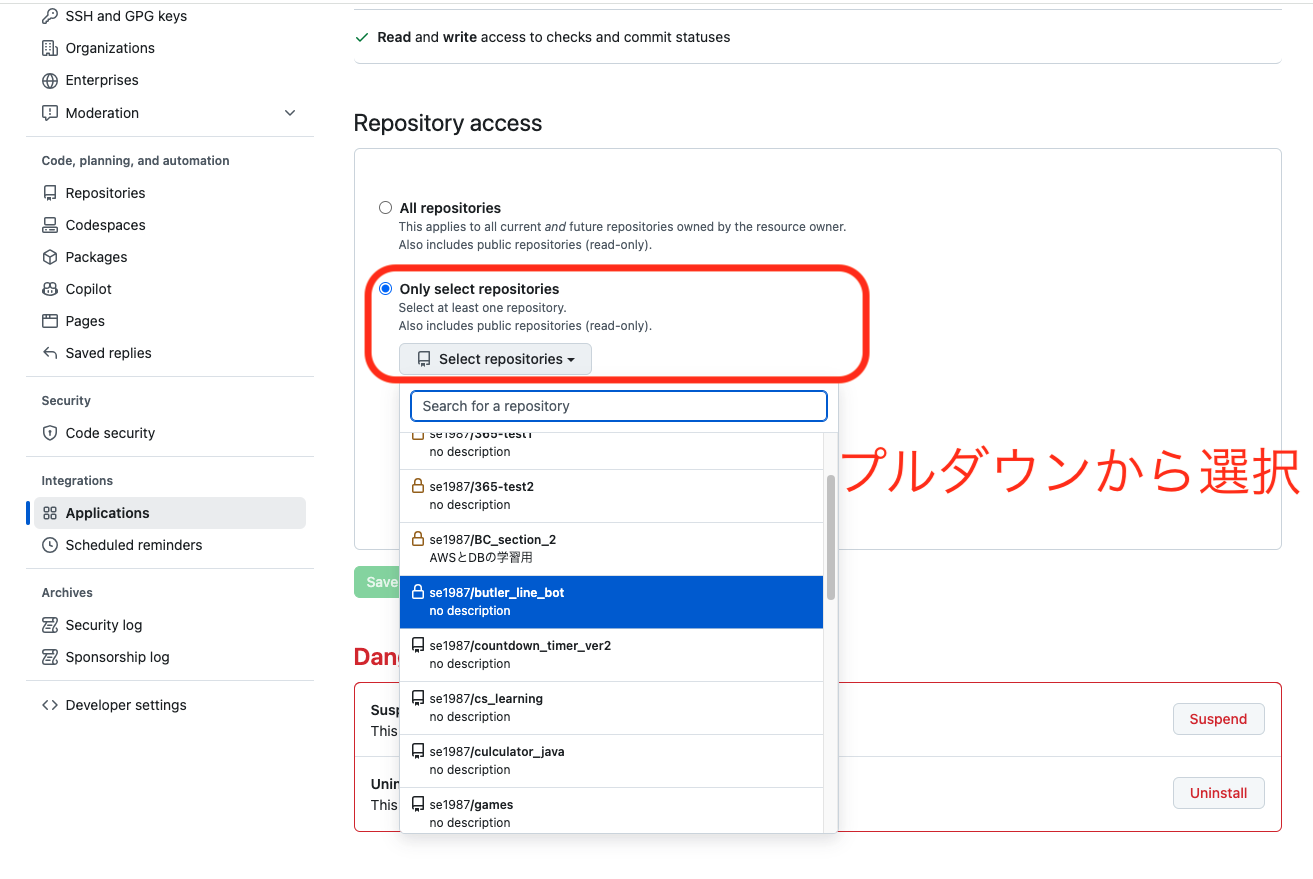Select the Copilot sidebar icon
1313x879 pixels.
49,288
